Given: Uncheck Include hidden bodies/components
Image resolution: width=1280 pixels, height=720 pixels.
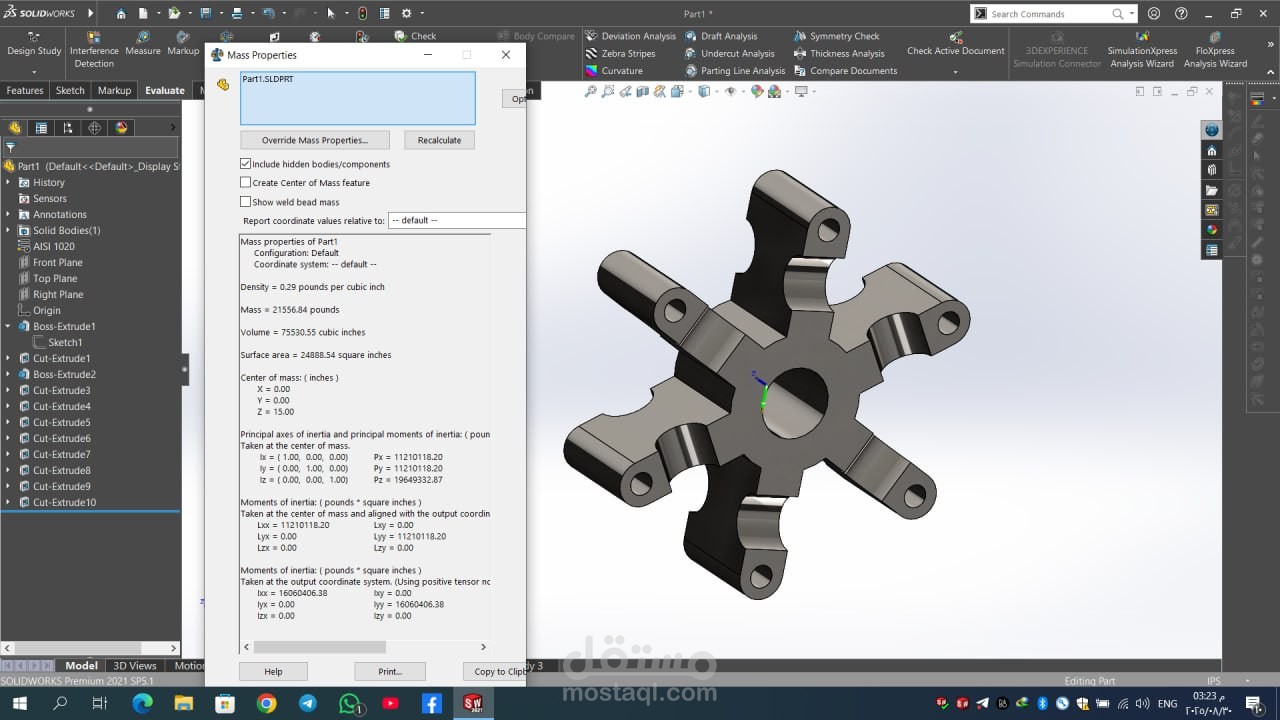Looking at the screenshot, I should pos(246,164).
